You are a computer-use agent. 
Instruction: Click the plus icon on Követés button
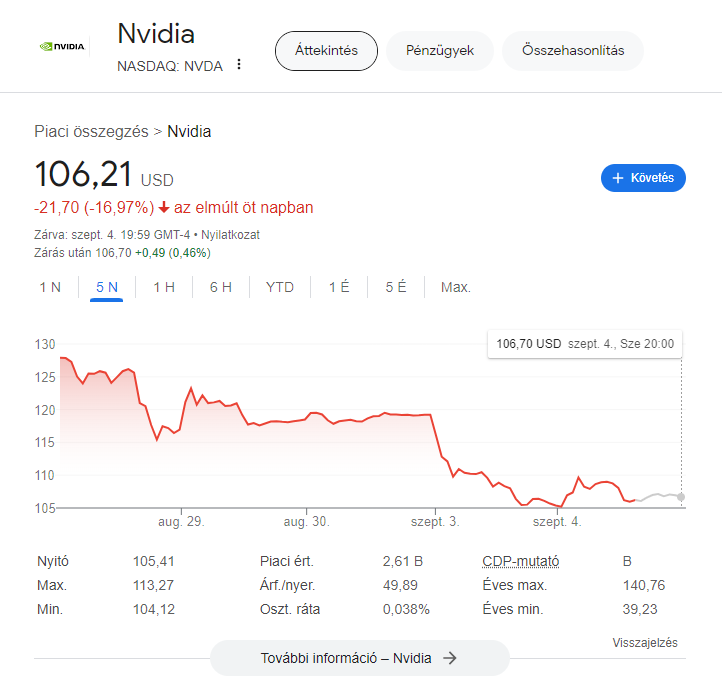click(x=618, y=178)
